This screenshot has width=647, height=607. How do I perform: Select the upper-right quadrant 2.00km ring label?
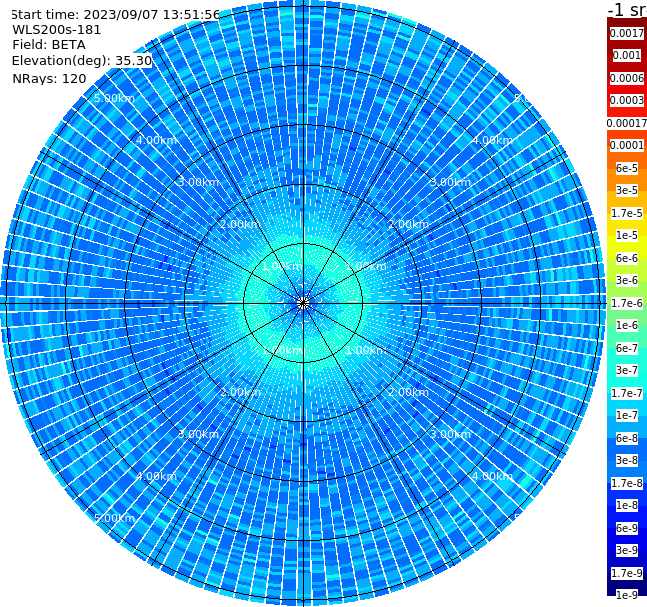pyautogui.click(x=408, y=224)
